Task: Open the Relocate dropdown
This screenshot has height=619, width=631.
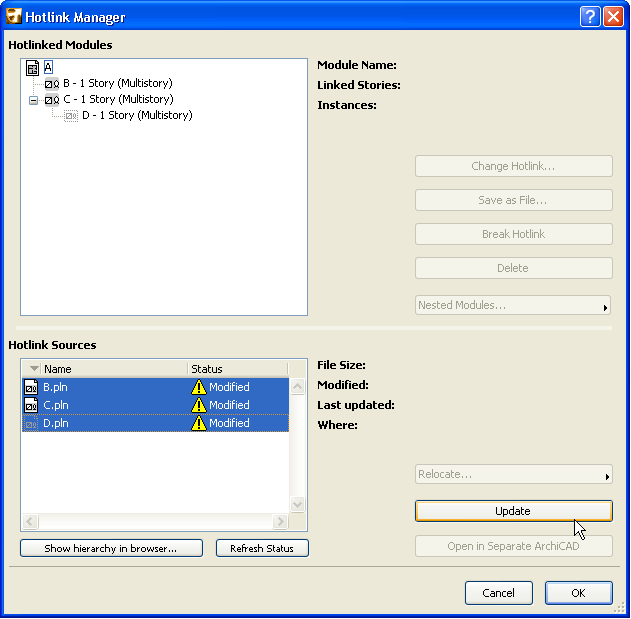Action: coord(514,475)
